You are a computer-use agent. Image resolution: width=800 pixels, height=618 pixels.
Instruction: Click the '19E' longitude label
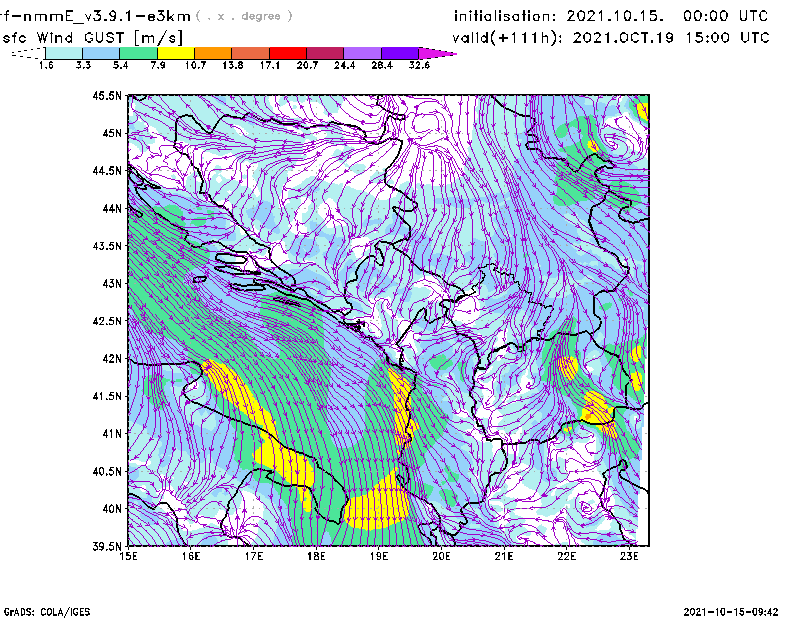click(x=379, y=556)
